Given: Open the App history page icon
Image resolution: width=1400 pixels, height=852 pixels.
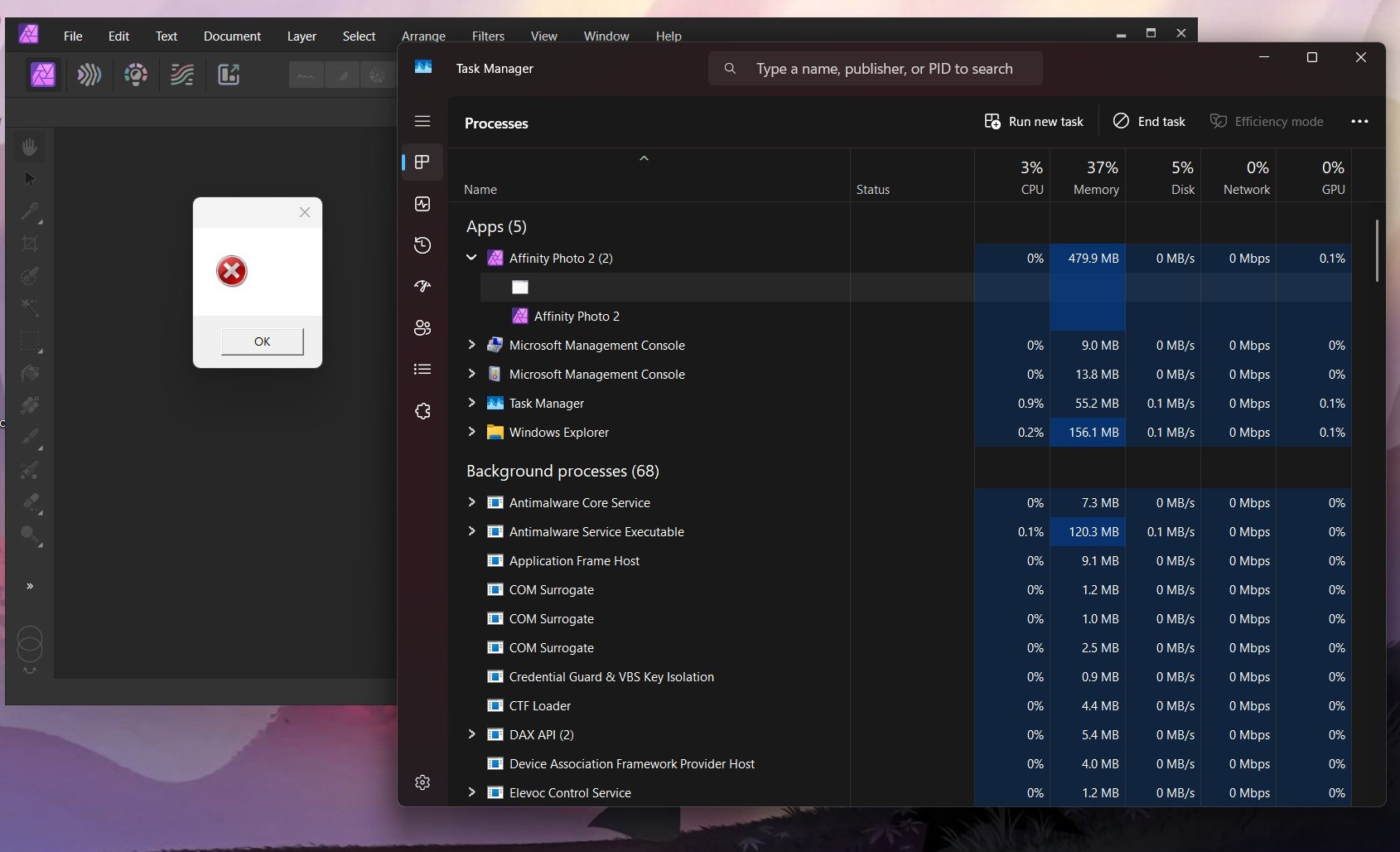Looking at the screenshot, I should click(x=422, y=244).
